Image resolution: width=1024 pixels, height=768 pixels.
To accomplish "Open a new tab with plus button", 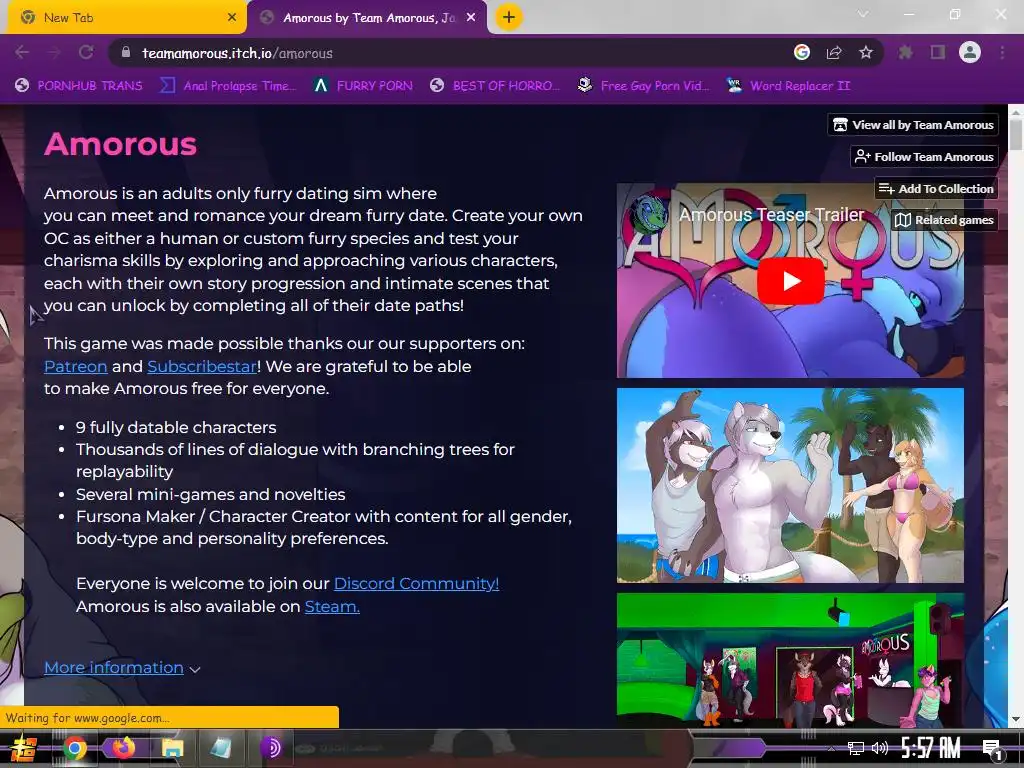I will pyautogui.click(x=509, y=17).
